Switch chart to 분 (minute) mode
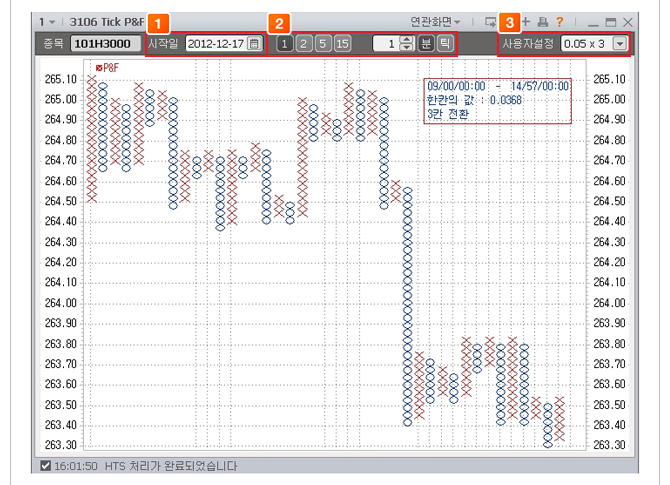The image size is (670, 485). pos(426,43)
